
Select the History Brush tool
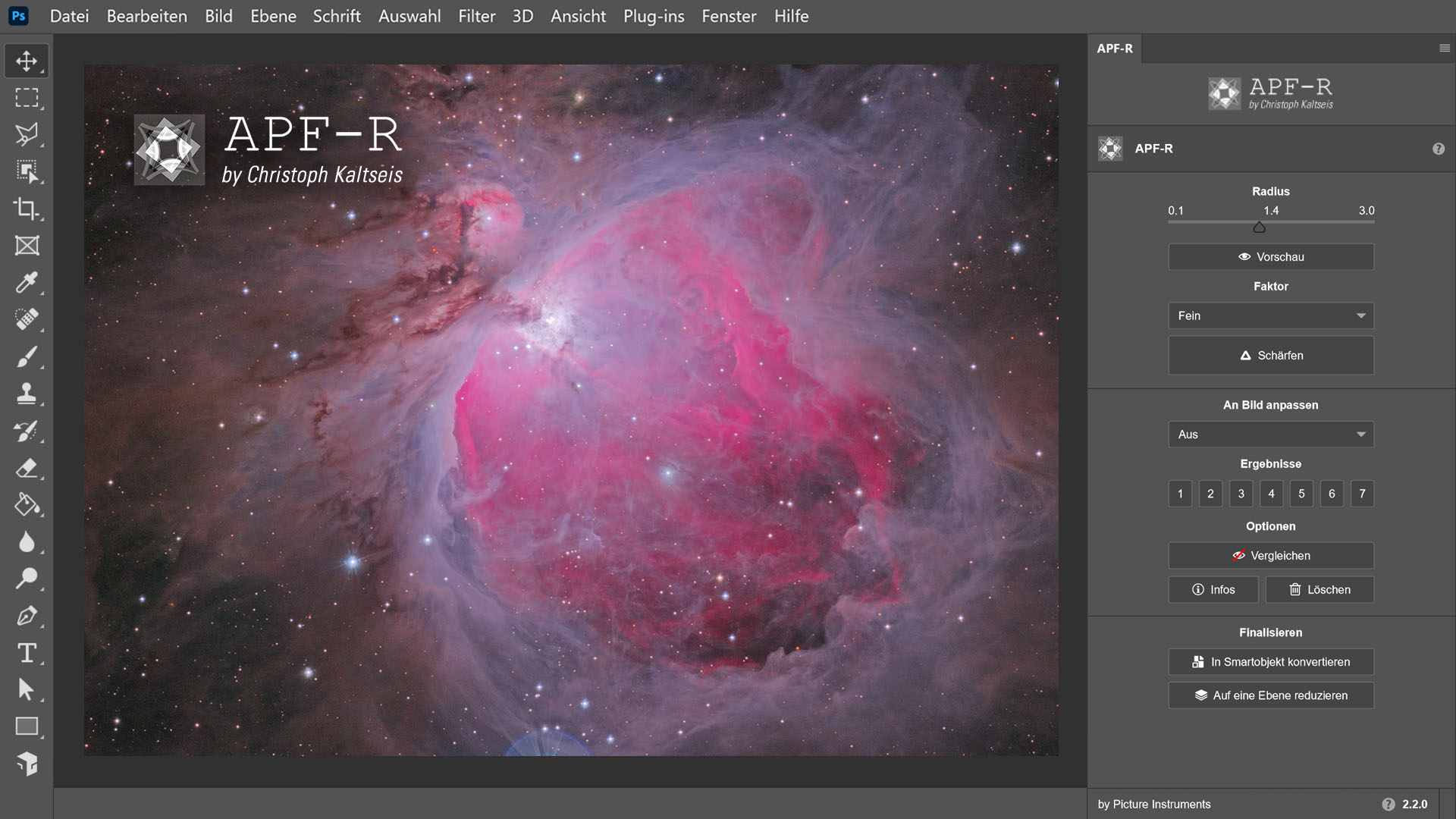27,431
